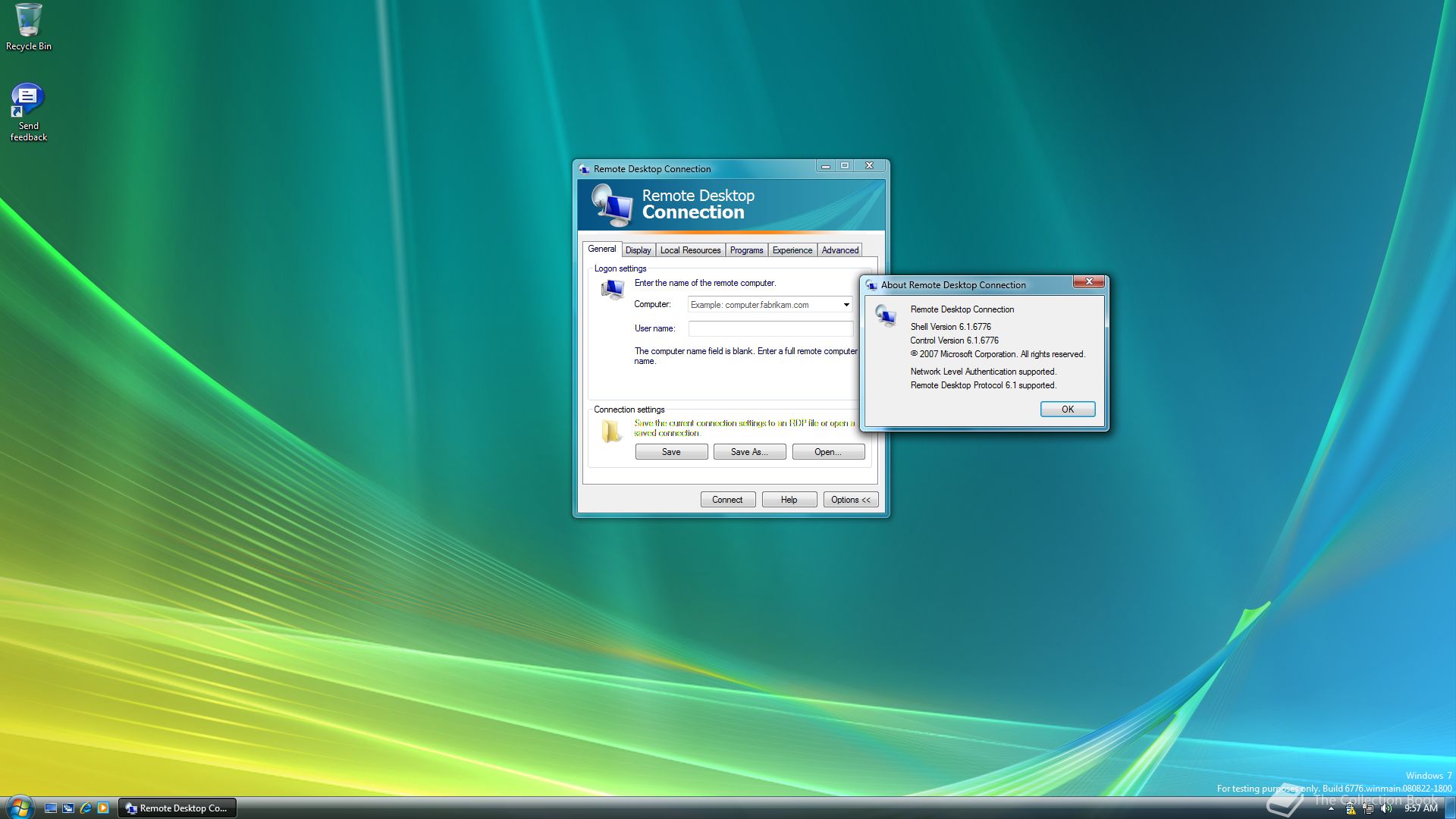Click the Connect button
This screenshot has width=1456, height=819.
click(727, 500)
